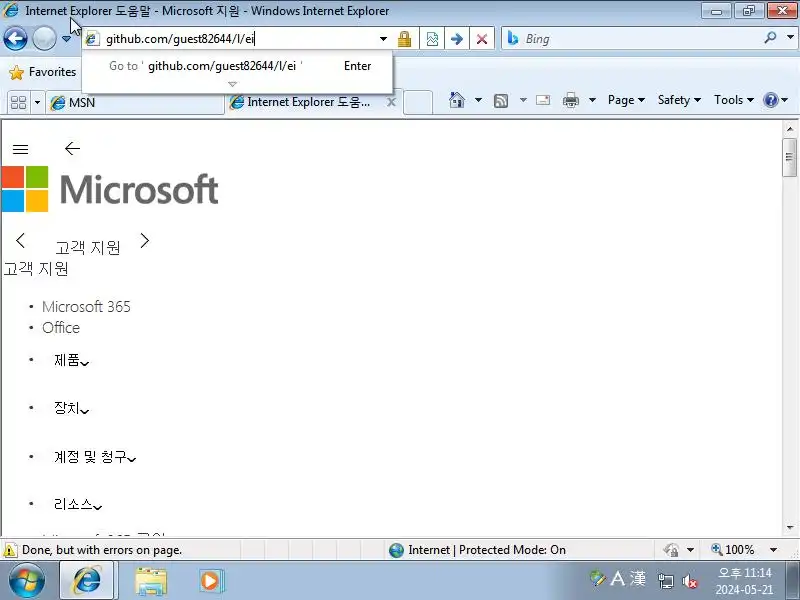Select the Go to github.com suggestion
800x600 pixels.
tap(237, 66)
